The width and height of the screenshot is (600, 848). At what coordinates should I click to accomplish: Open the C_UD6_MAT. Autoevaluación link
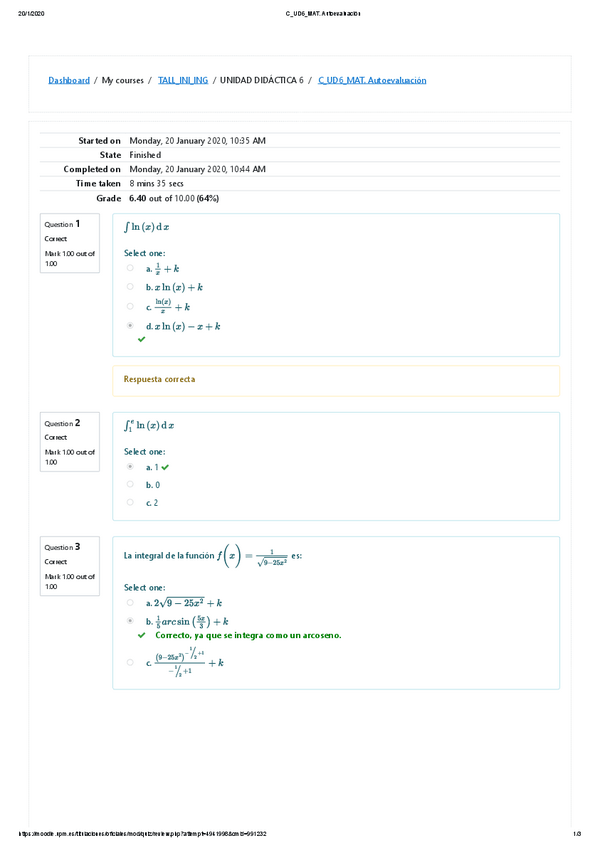[372, 80]
